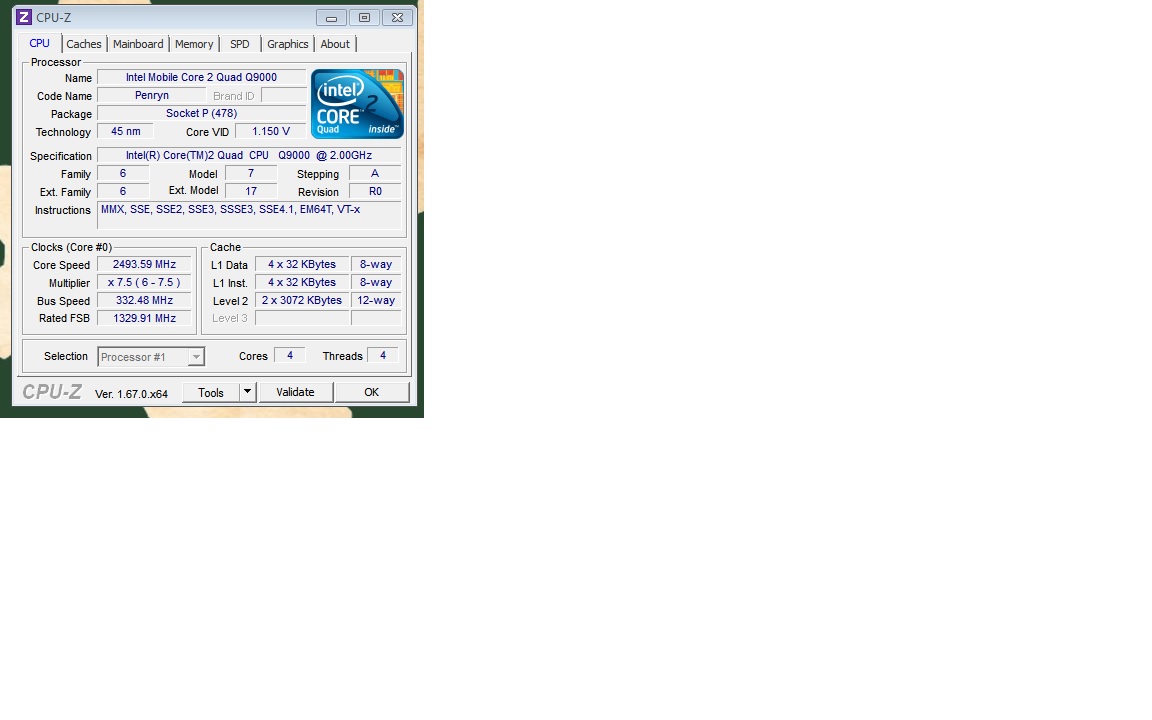Click the Cores count field

pos(289,356)
